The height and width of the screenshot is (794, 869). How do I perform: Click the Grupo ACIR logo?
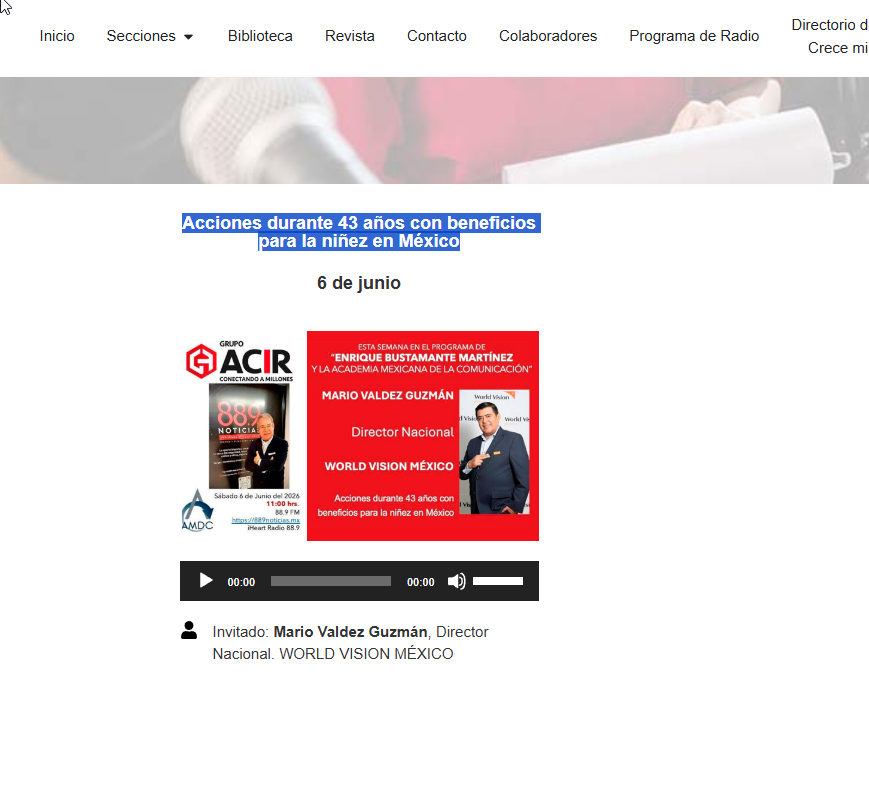point(239,361)
